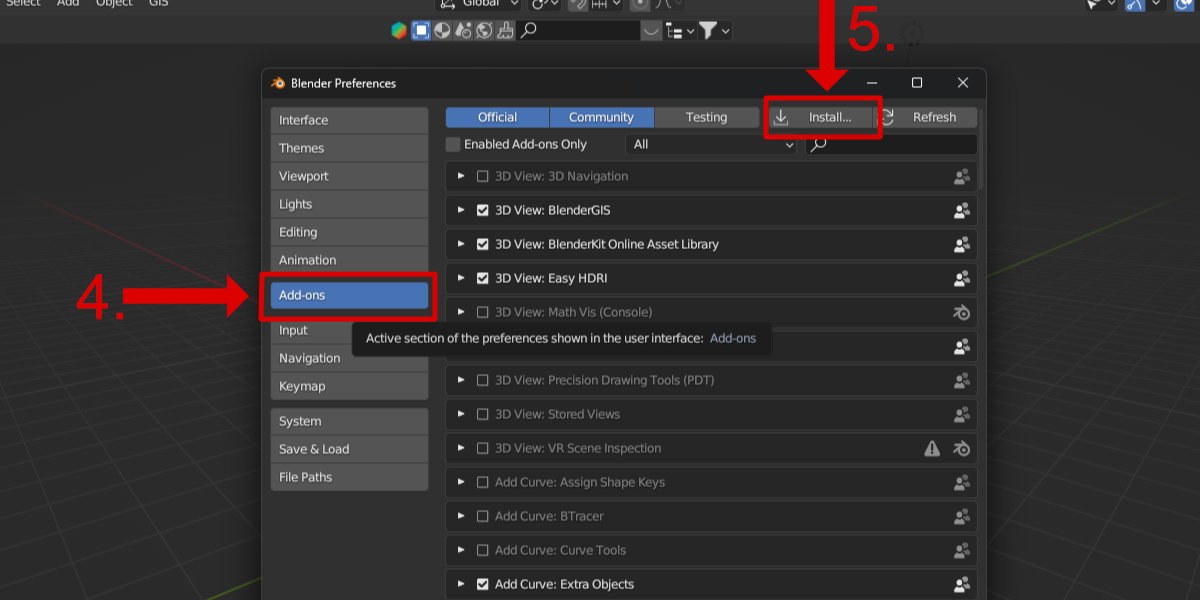Disable BlenderKit Online Asset Library checkbox

click(483, 244)
